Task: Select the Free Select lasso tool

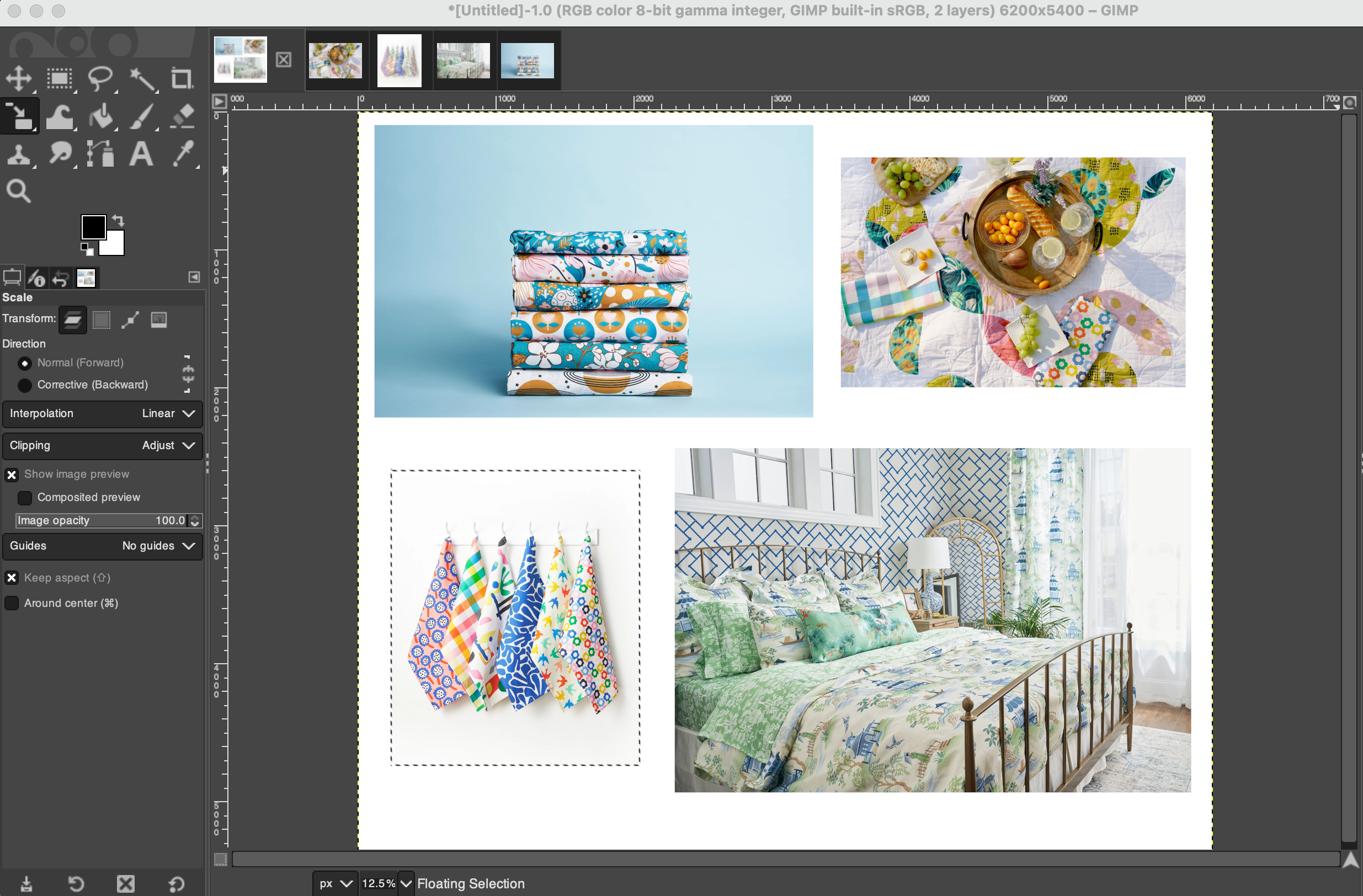Action: click(x=101, y=78)
